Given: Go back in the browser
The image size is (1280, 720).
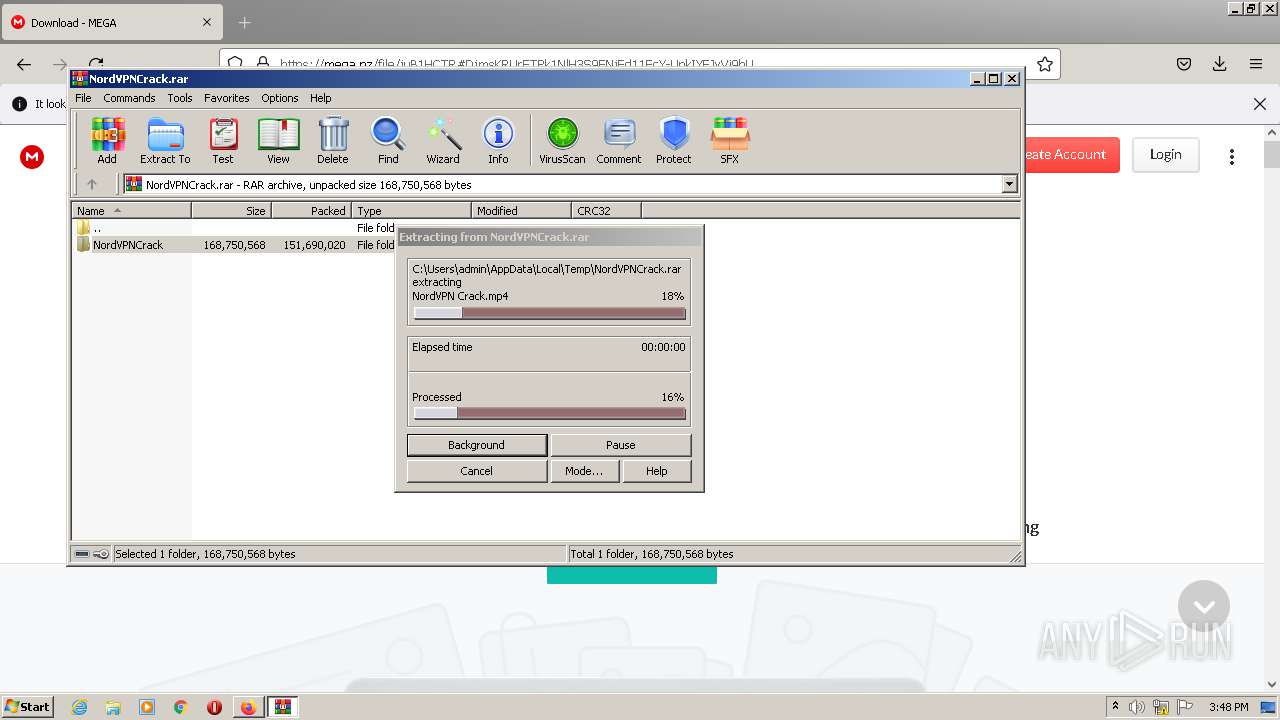Looking at the screenshot, I should click(x=24, y=64).
